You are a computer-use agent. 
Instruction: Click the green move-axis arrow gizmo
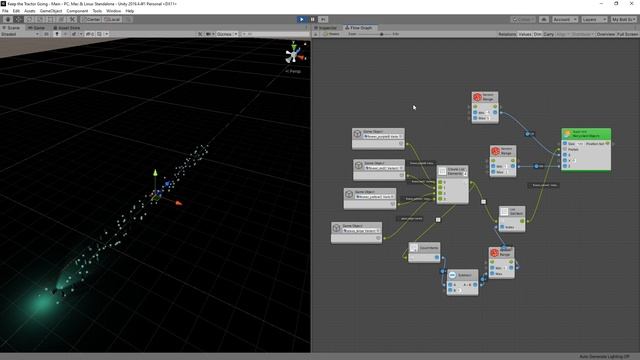pos(155,173)
